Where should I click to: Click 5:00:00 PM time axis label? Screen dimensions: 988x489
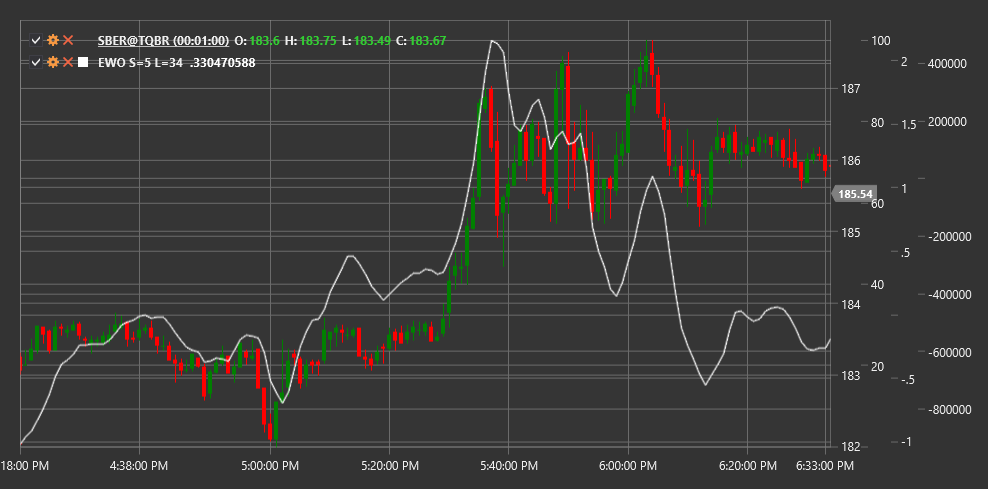click(271, 466)
